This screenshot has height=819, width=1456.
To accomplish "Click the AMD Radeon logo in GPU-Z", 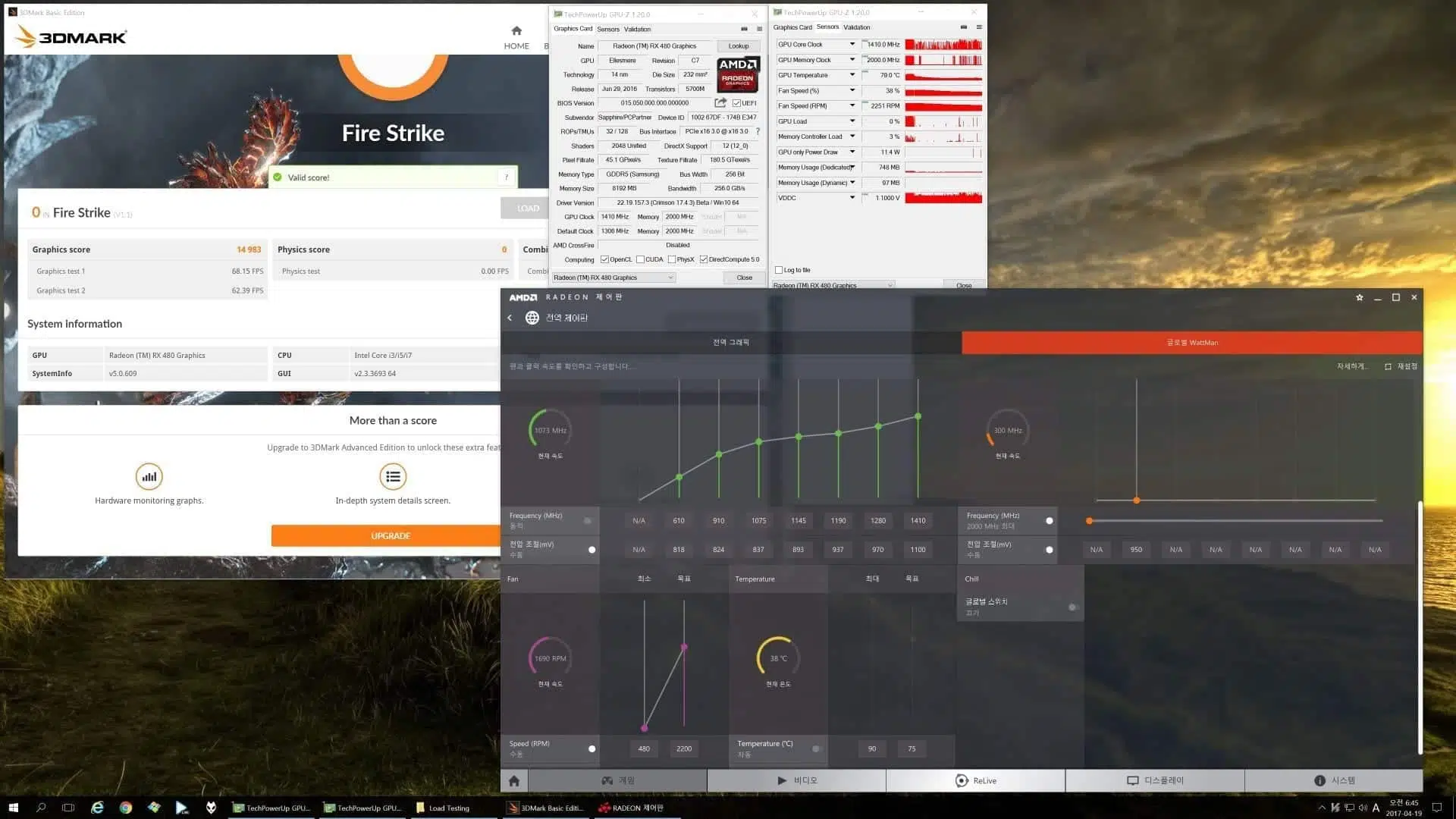I will click(x=738, y=74).
